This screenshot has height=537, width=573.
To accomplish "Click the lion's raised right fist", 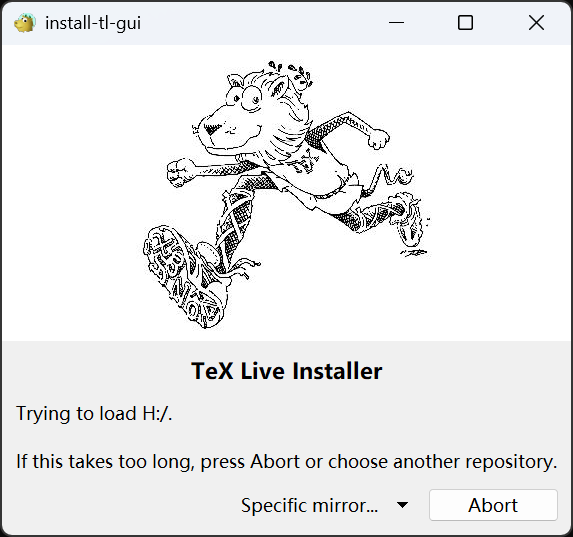I will click(378, 139).
